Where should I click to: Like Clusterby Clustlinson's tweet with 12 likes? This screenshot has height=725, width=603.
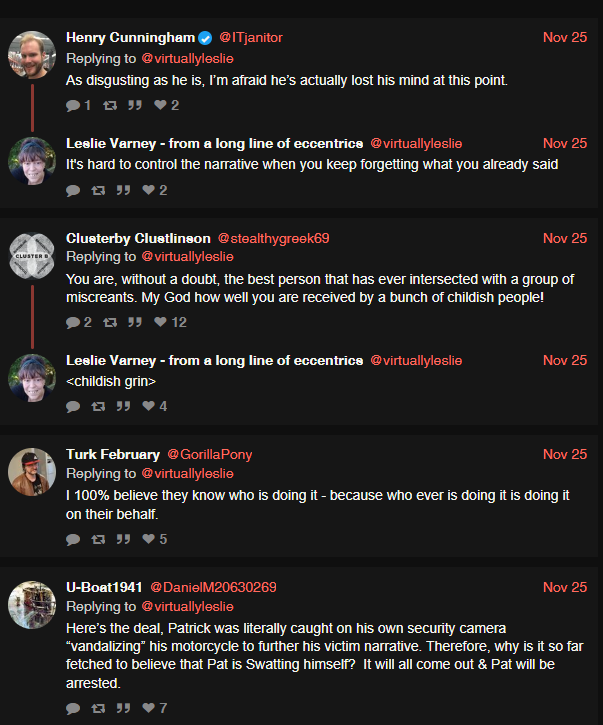click(x=160, y=322)
